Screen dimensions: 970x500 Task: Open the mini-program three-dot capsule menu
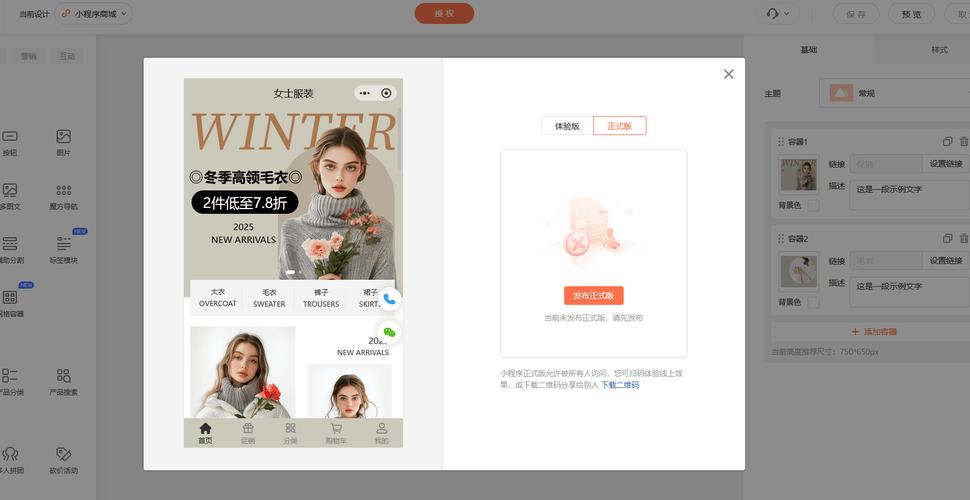[x=365, y=93]
